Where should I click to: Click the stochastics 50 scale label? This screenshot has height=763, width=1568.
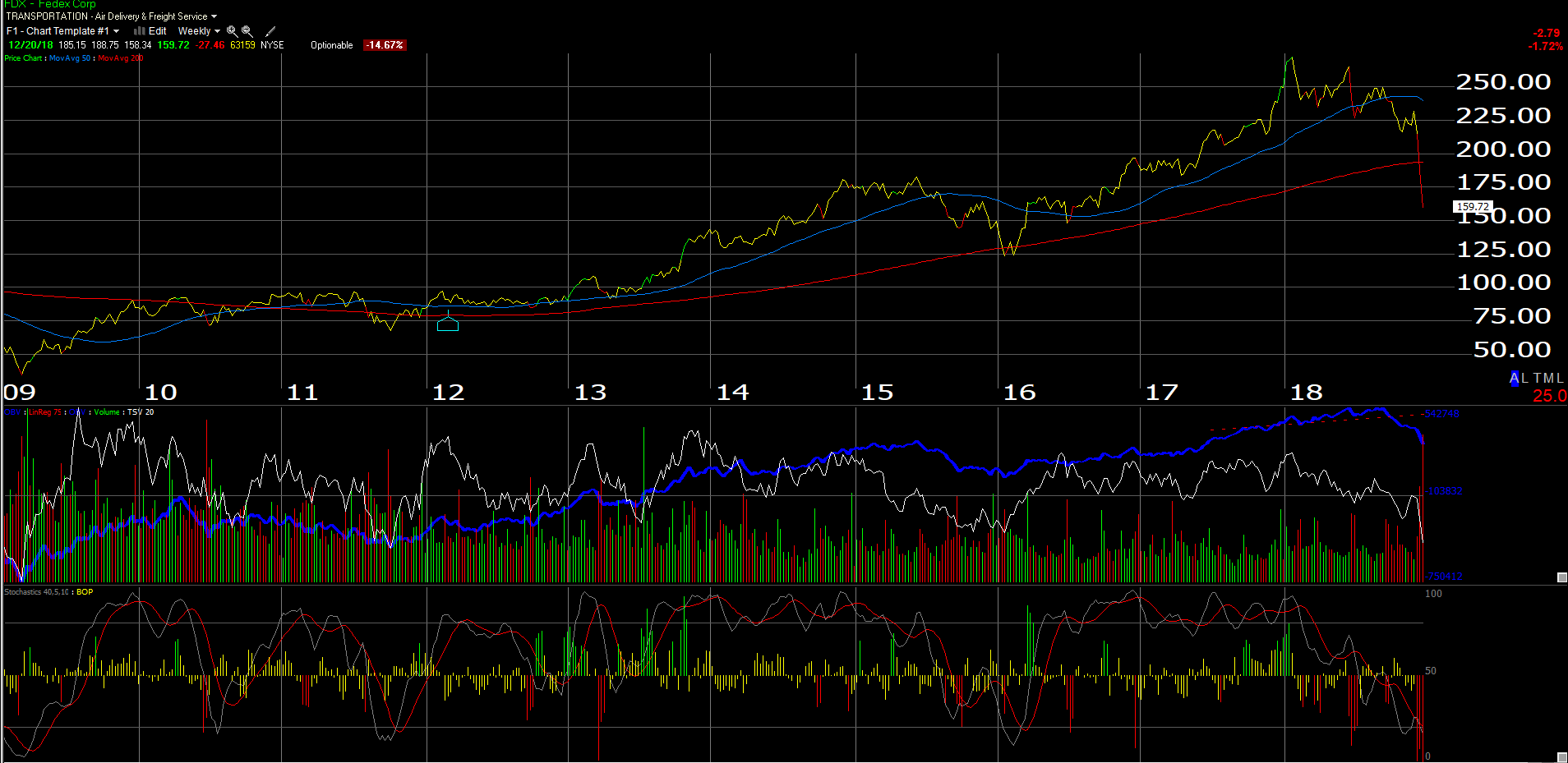tap(1431, 671)
